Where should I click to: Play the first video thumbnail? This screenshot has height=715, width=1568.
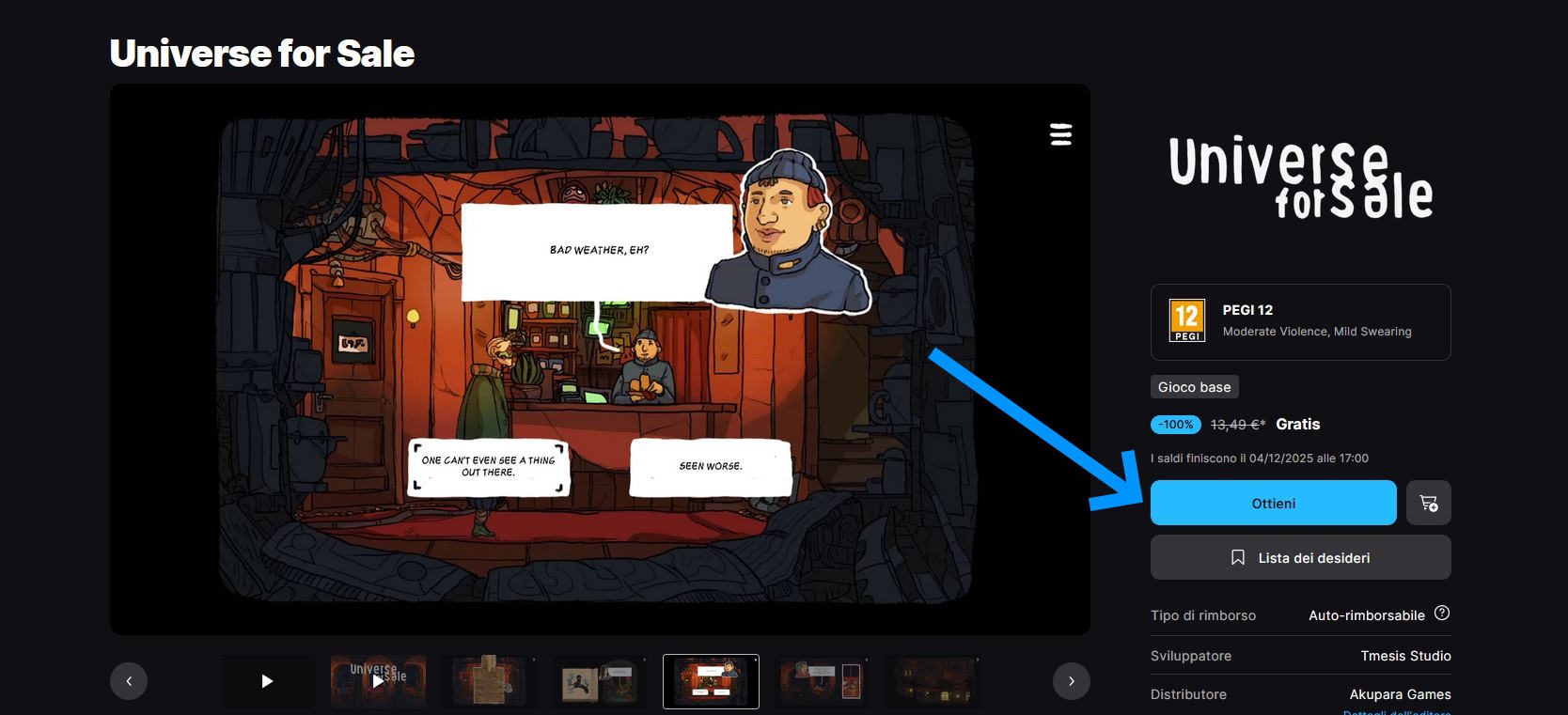click(267, 681)
